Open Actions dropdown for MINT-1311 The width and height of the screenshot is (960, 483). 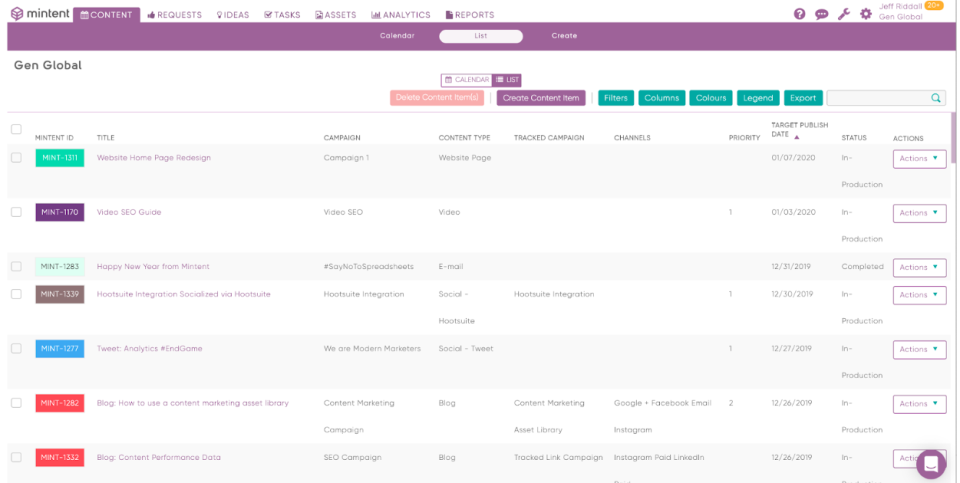pos(920,159)
